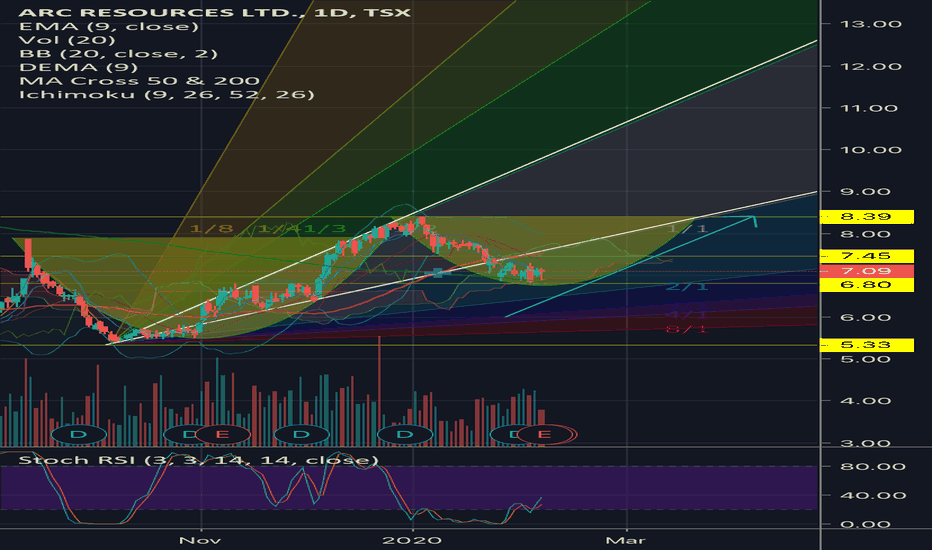This screenshot has width=932, height=550.
Task: Click the blue cross marker on the chart
Action: coord(437,273)
